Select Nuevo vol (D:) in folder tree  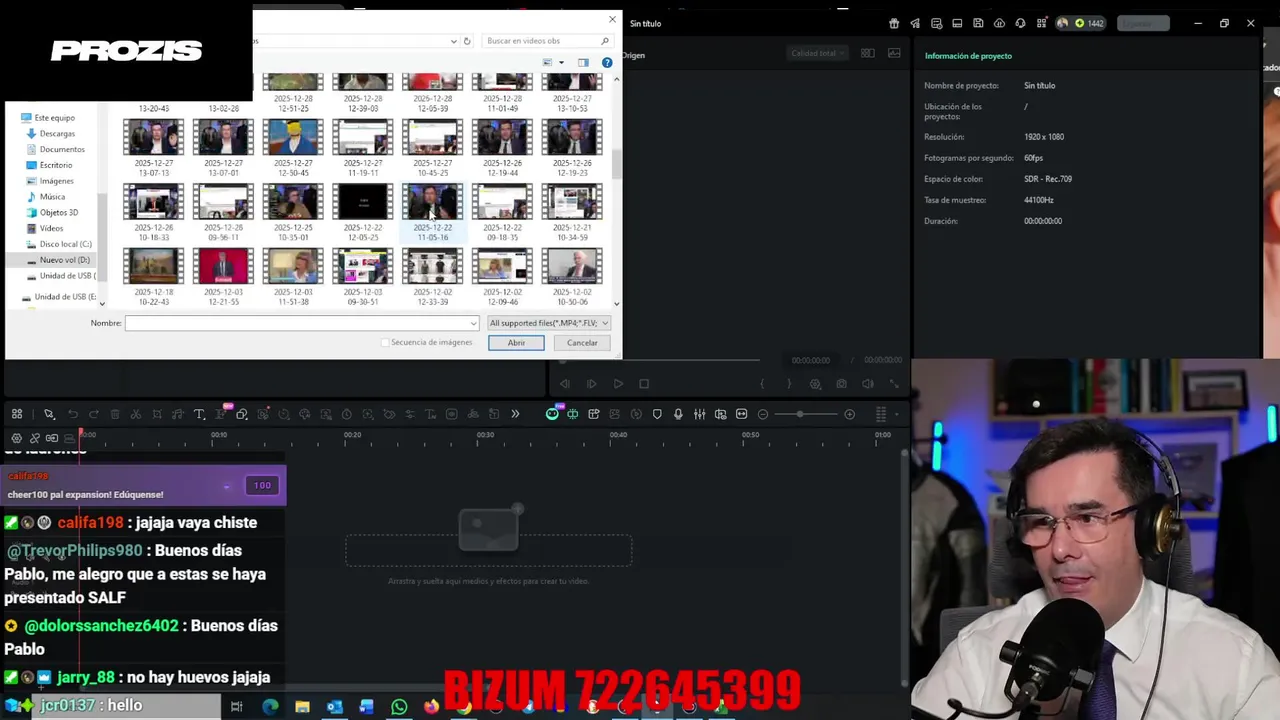(64, 260)
